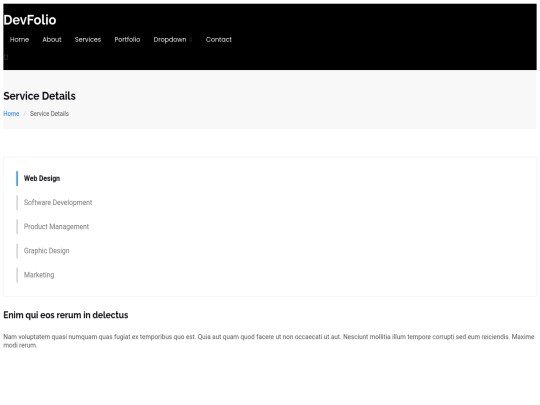This screenshot has width=540, height=405.
Task: Open Services in the navigation bar
Action: coord(88,40)
